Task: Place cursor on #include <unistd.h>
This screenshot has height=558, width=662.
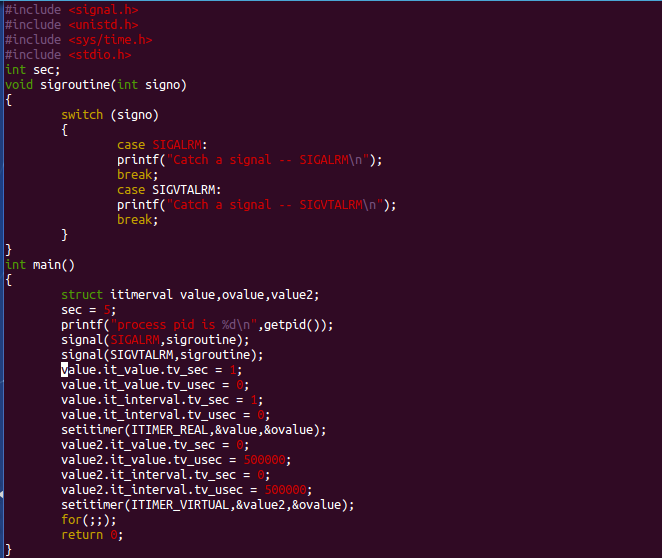Action: 72,25
